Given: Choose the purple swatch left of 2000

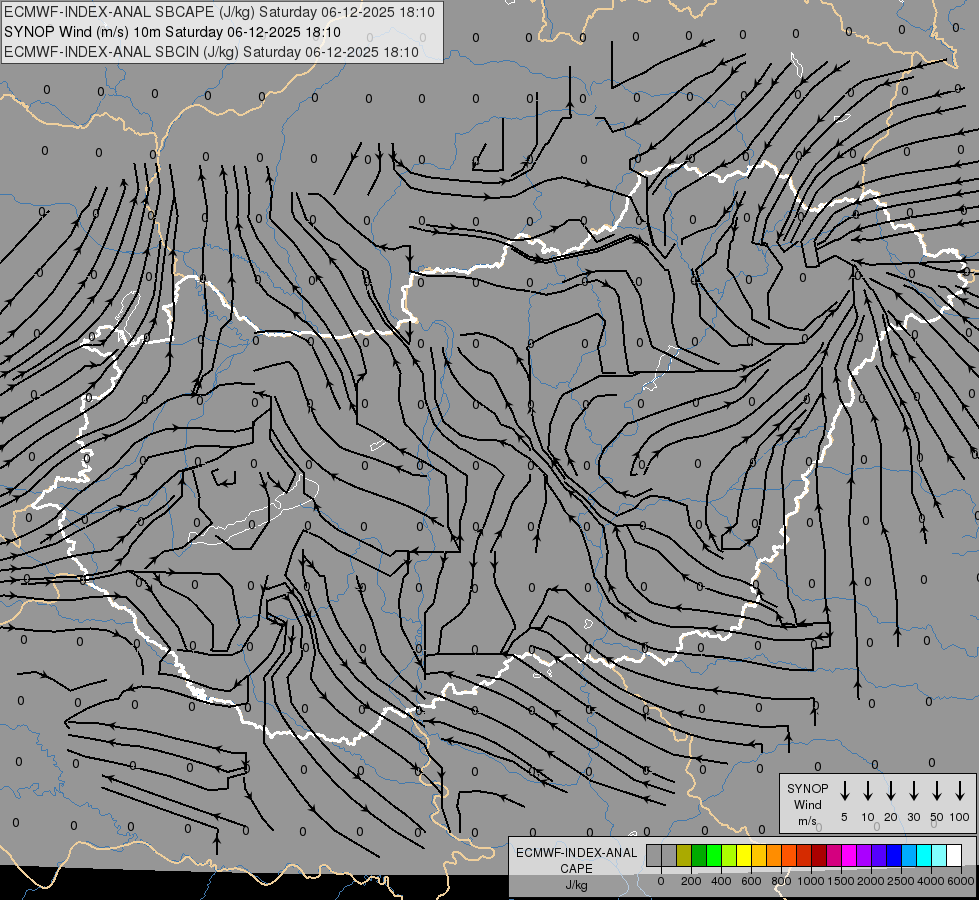Looking at the screenshot, I should (x=863, y=855).
